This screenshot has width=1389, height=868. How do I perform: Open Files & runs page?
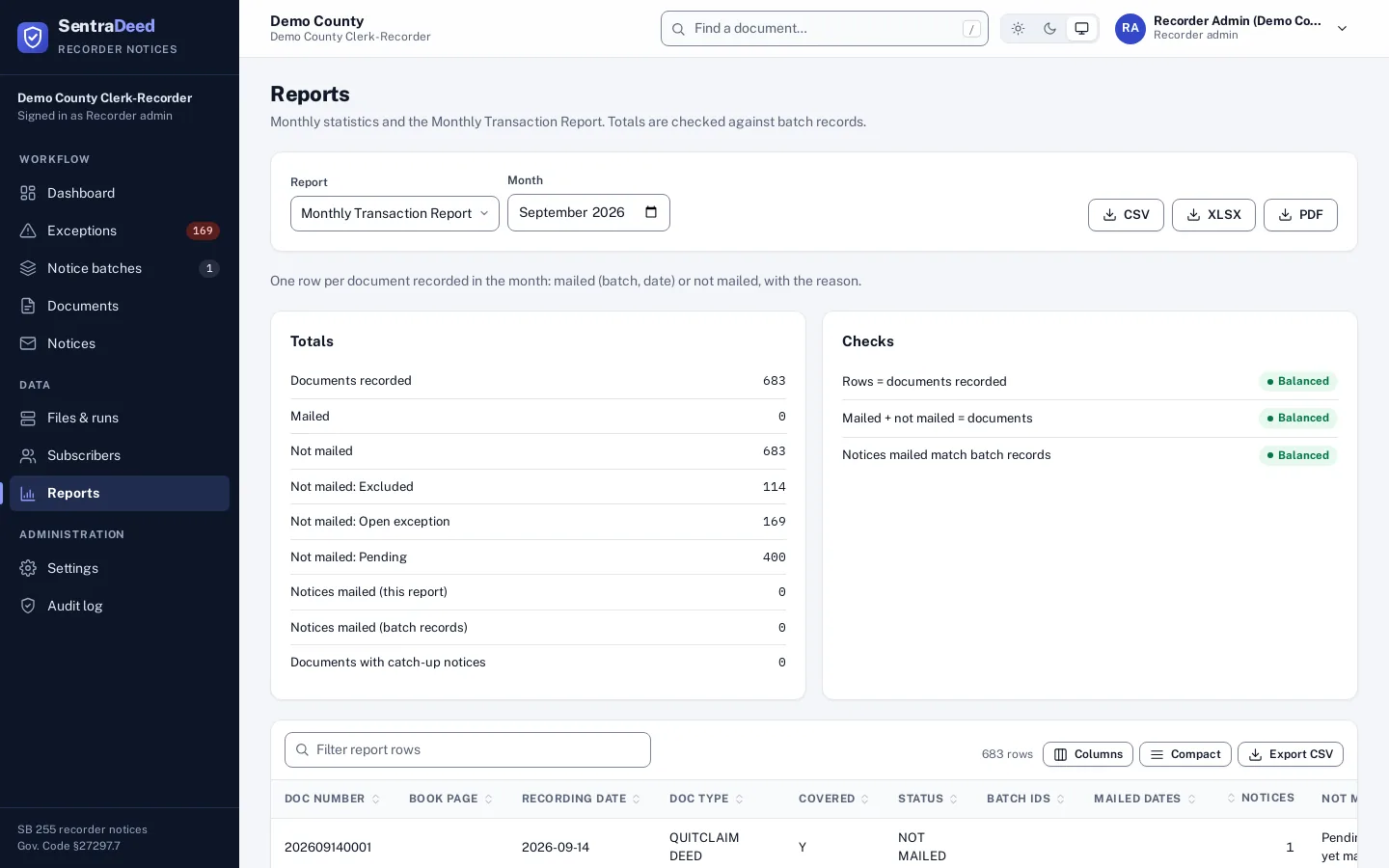[x=120, y=418]
